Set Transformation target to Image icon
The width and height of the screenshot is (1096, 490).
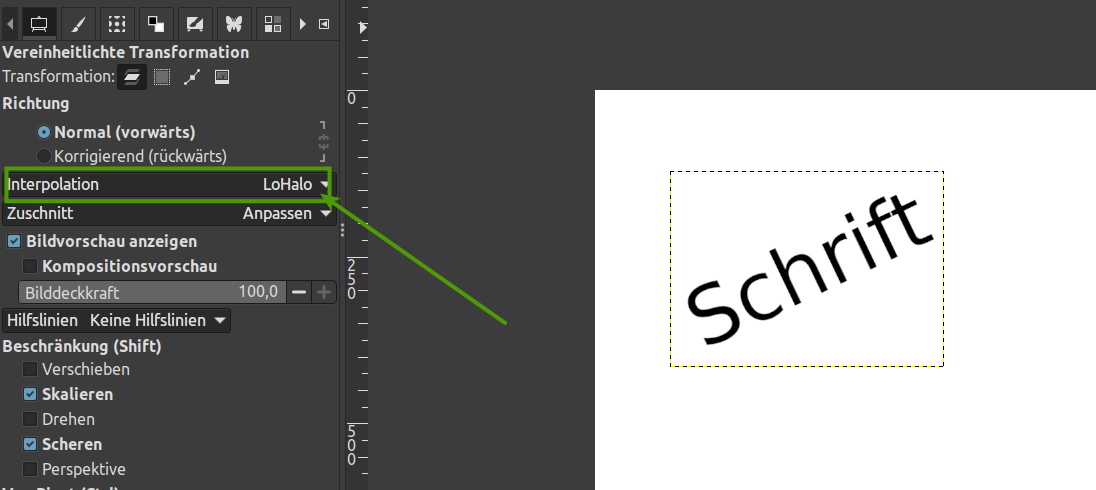point(222,77)
